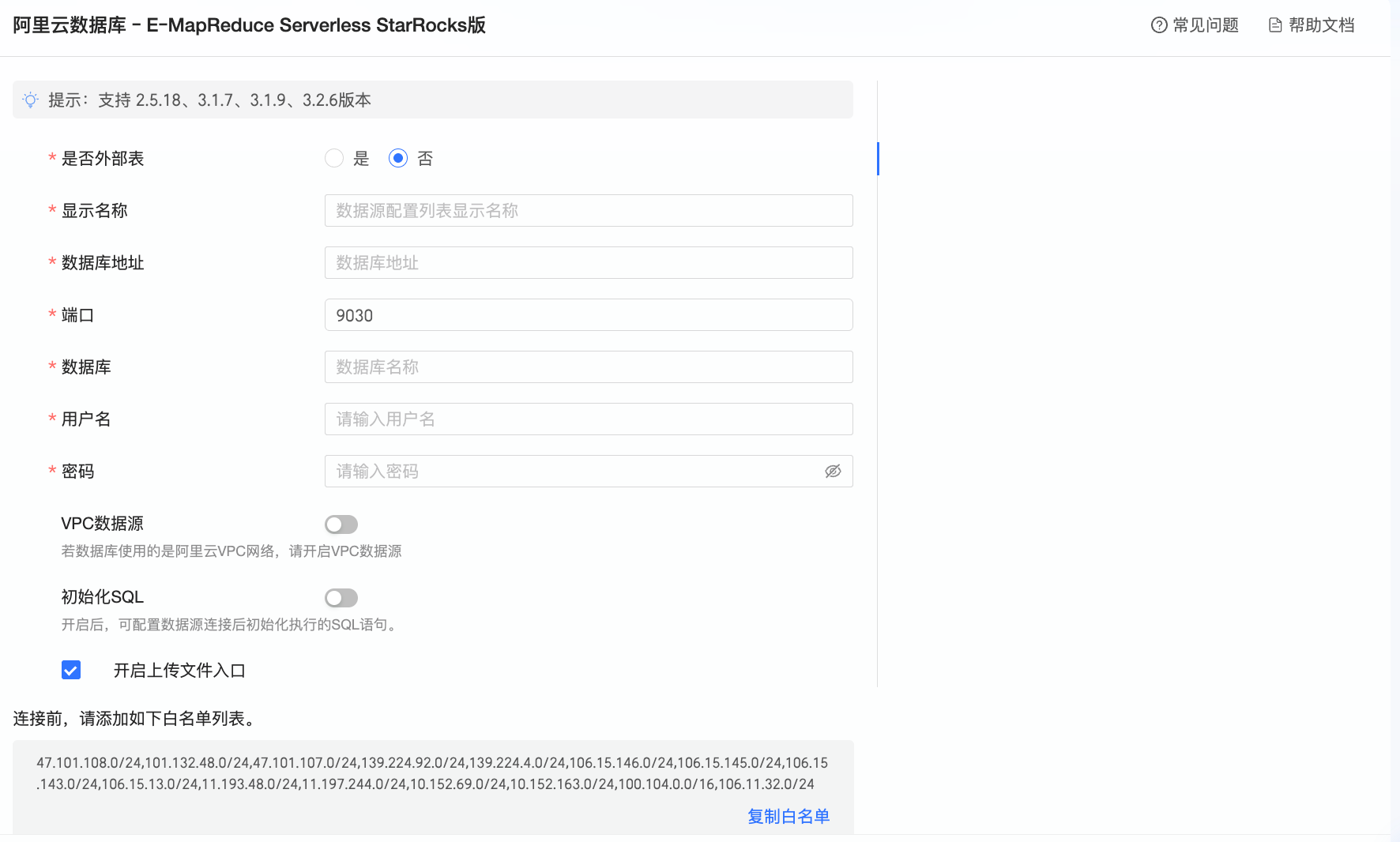
Task: Open the 常见问题 FAQ link
Action: click(x=1195, y=25)
